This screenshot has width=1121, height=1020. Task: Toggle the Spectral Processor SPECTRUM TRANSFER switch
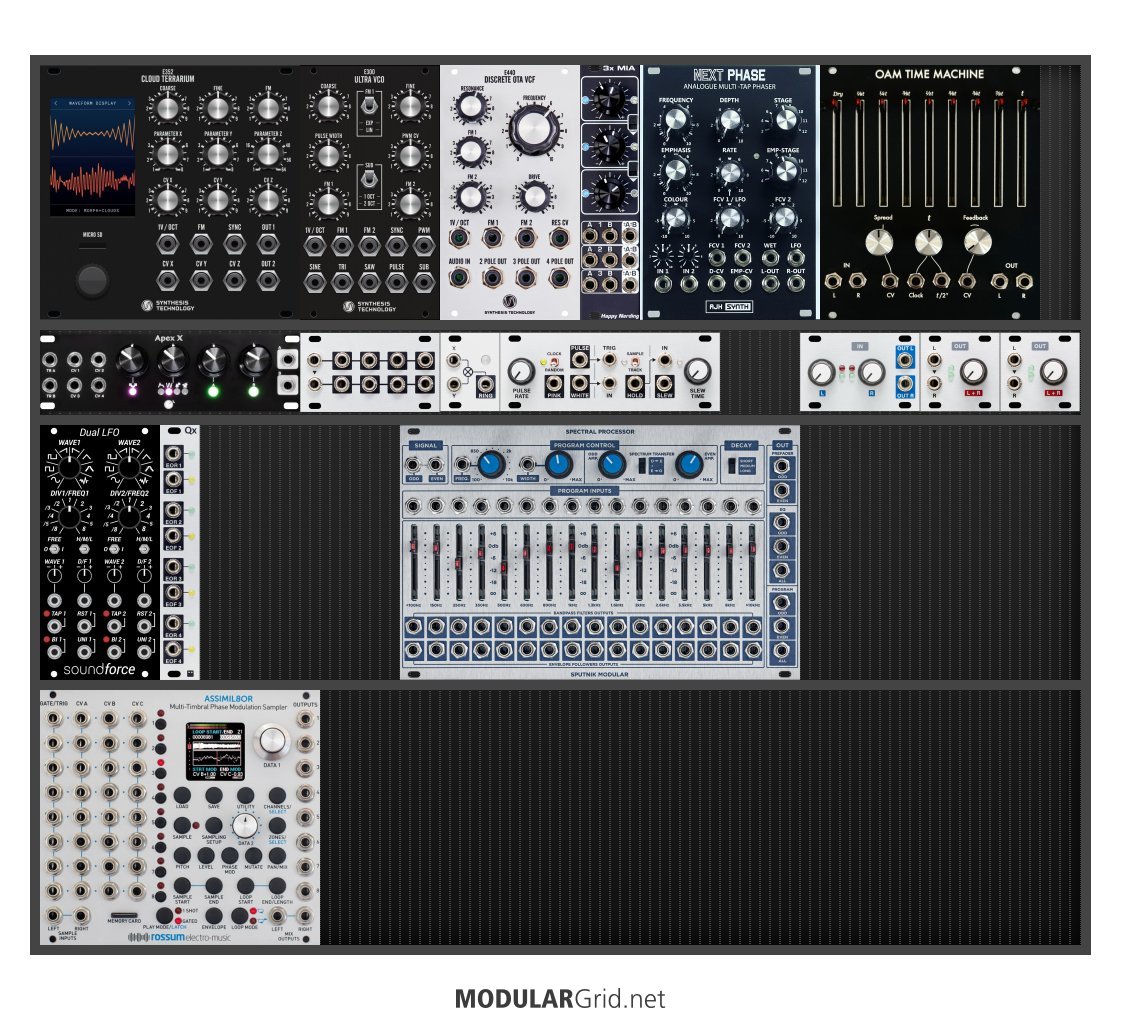click(642, 465)
